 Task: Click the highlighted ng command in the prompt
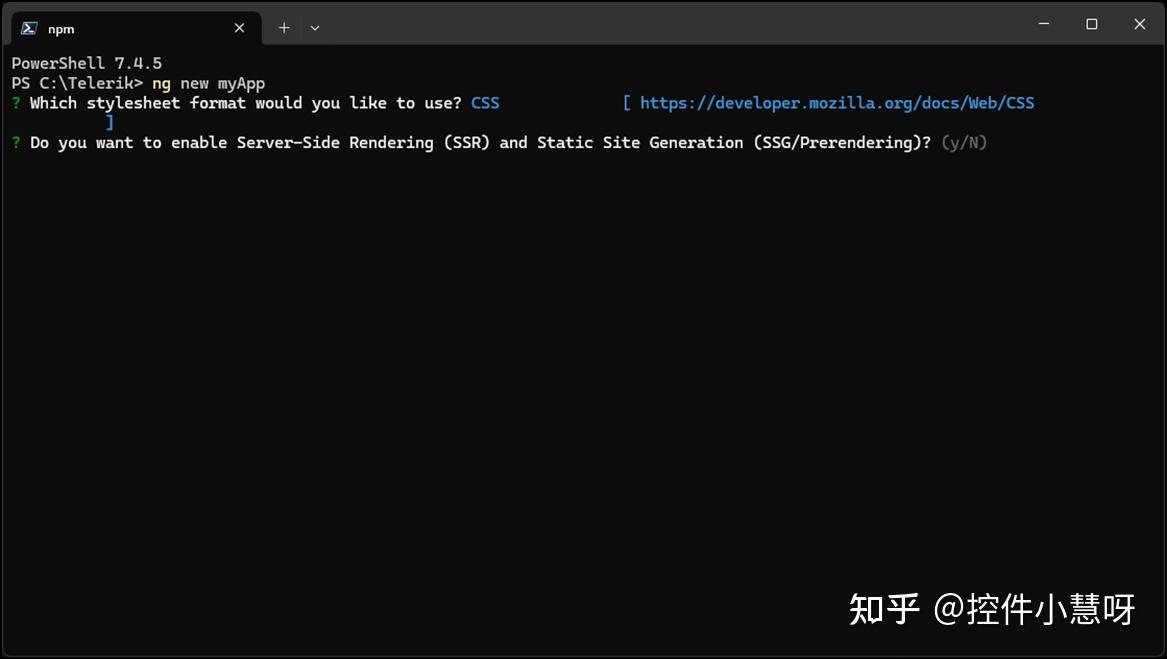coord(161,83)
